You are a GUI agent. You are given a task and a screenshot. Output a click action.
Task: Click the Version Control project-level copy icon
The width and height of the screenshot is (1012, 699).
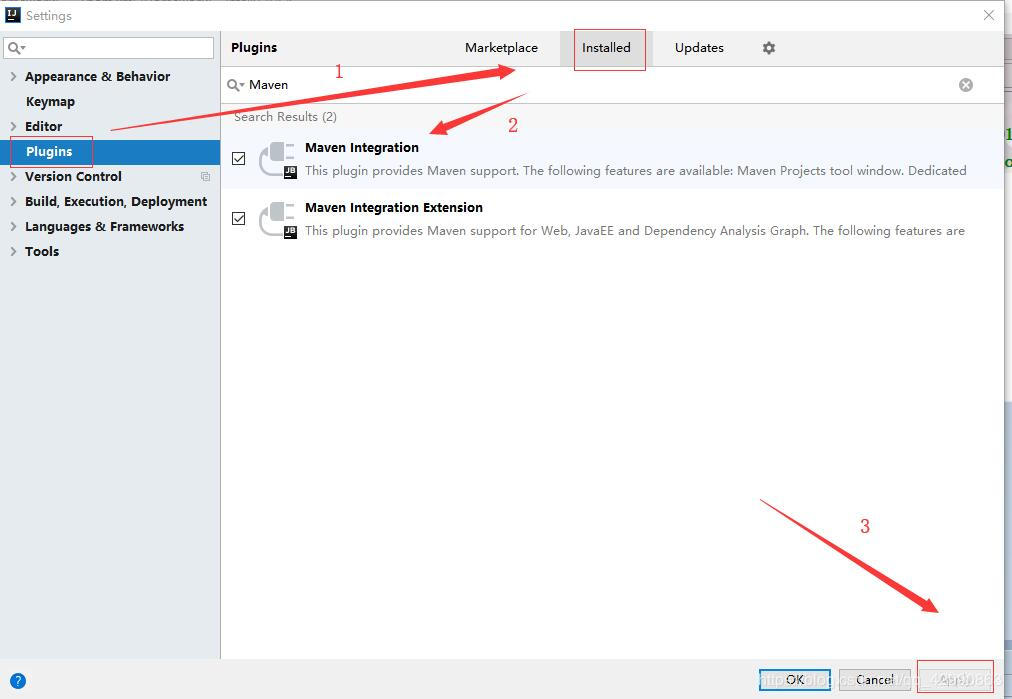(205, 176)
